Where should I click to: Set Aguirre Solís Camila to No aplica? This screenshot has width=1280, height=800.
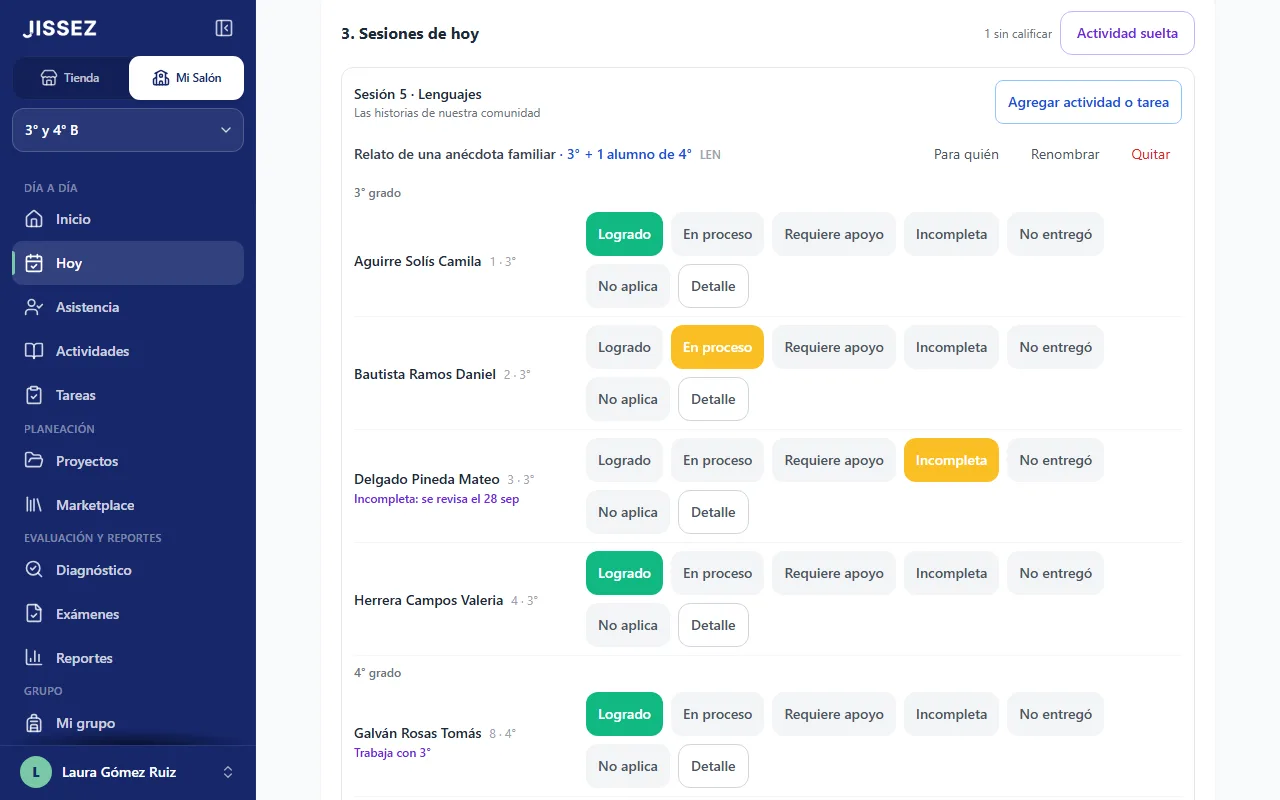pos(628,286)
